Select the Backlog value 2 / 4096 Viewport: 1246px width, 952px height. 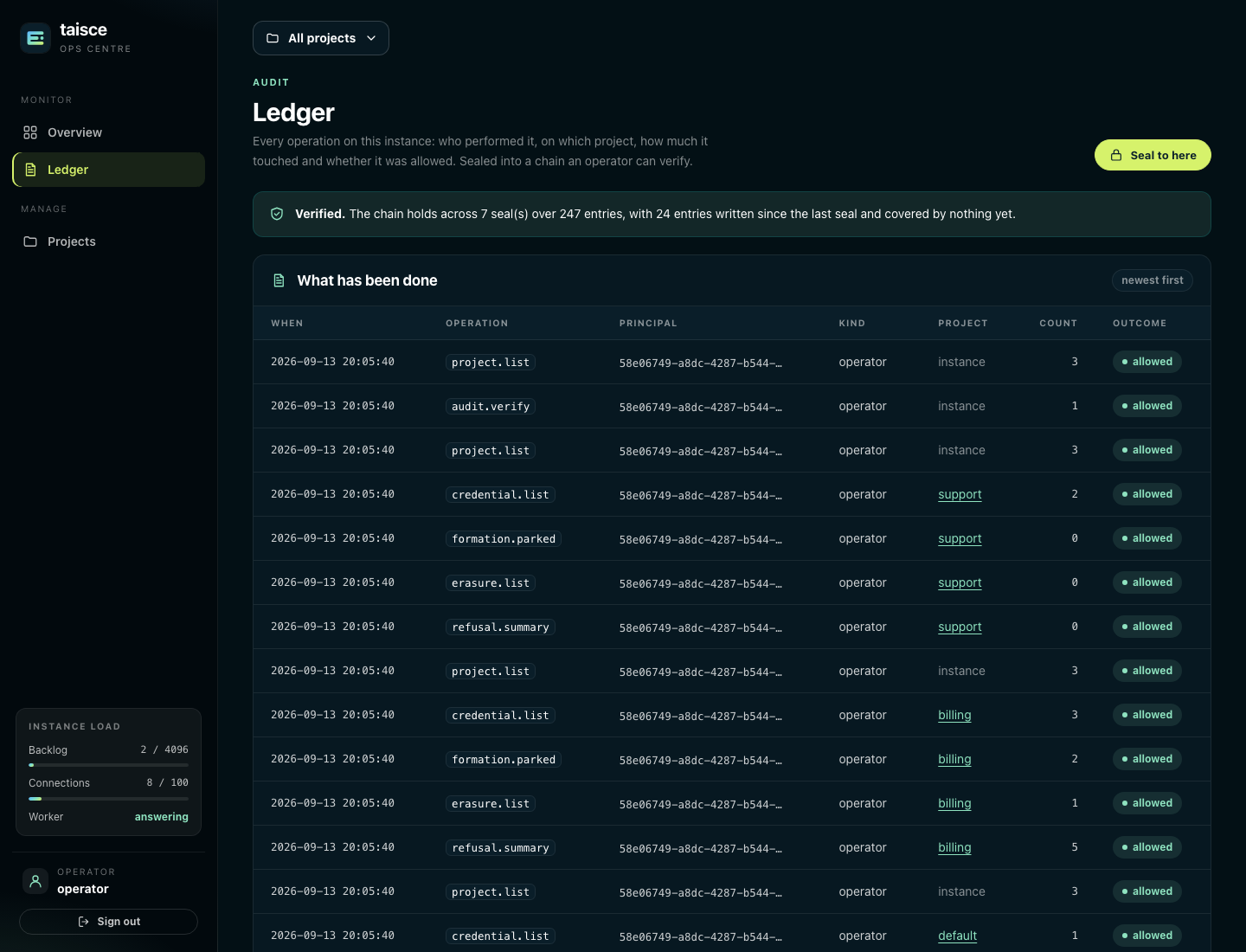[x=164, y=749]
